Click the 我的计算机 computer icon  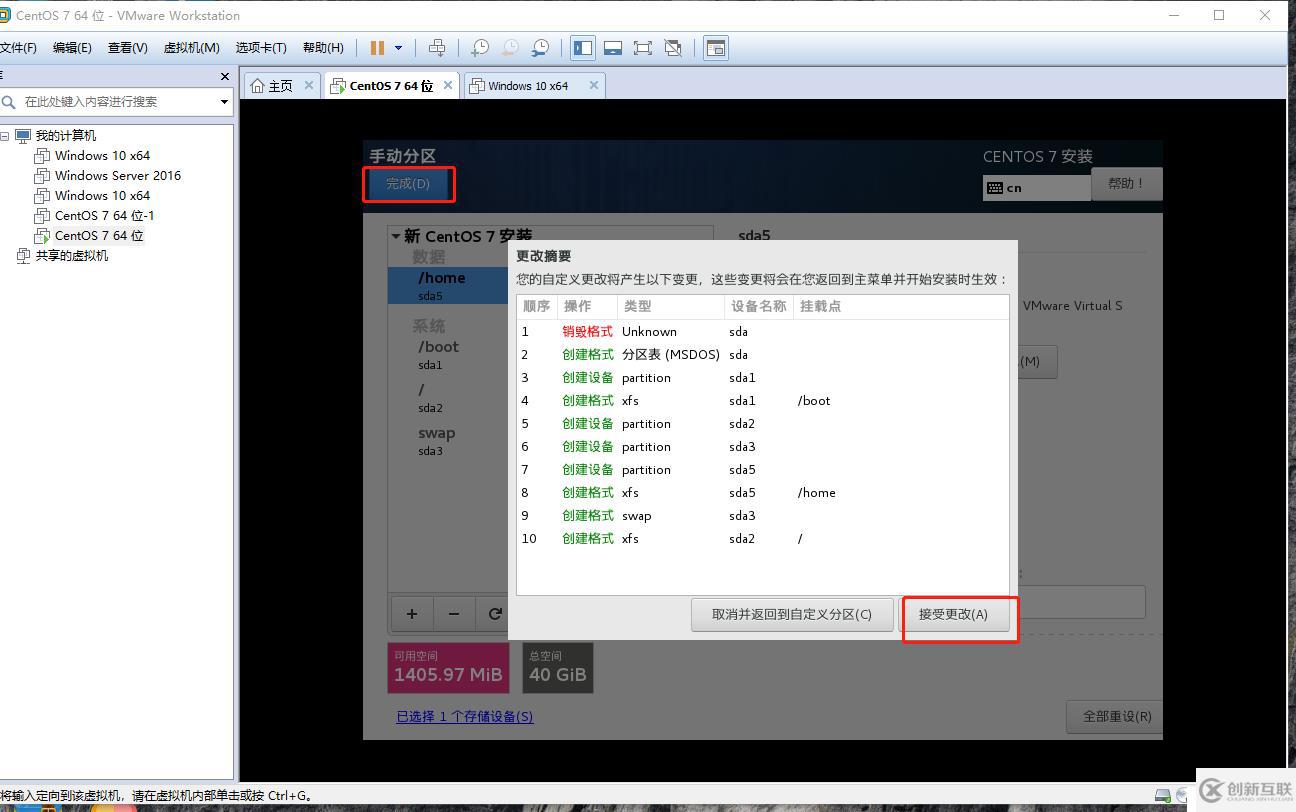(23, 135)
